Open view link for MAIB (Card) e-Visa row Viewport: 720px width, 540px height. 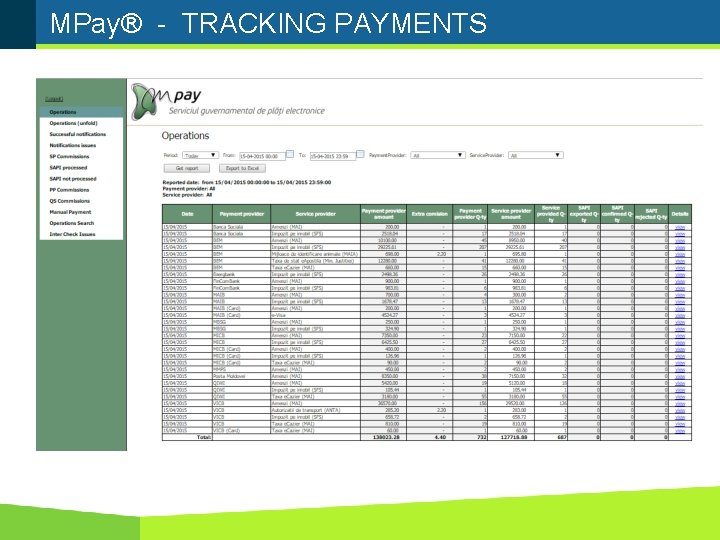point(680,315)
